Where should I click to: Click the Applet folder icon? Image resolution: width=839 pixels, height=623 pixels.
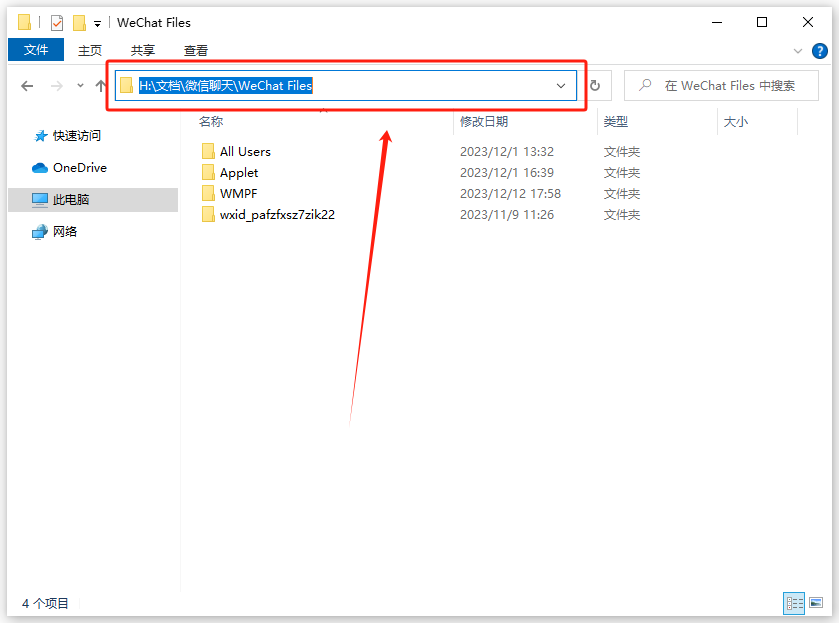[x=208, y=172]
